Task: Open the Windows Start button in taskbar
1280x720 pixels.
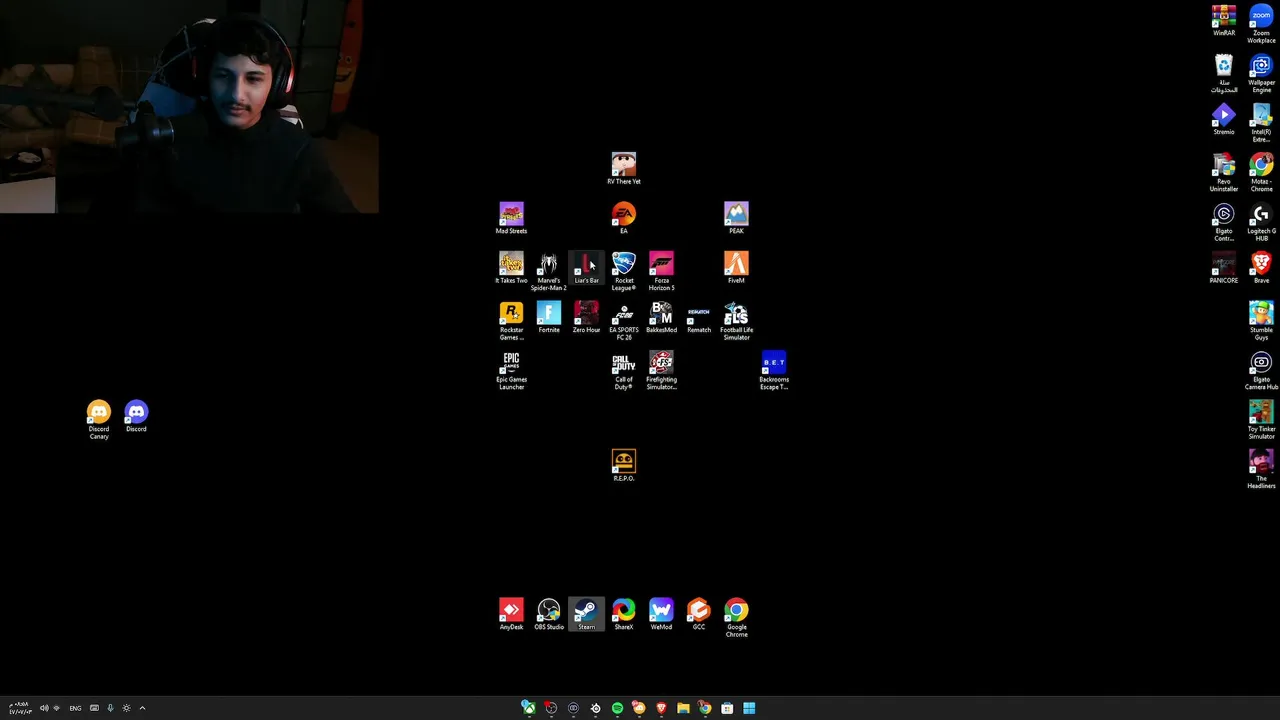Action: (749, 708)
